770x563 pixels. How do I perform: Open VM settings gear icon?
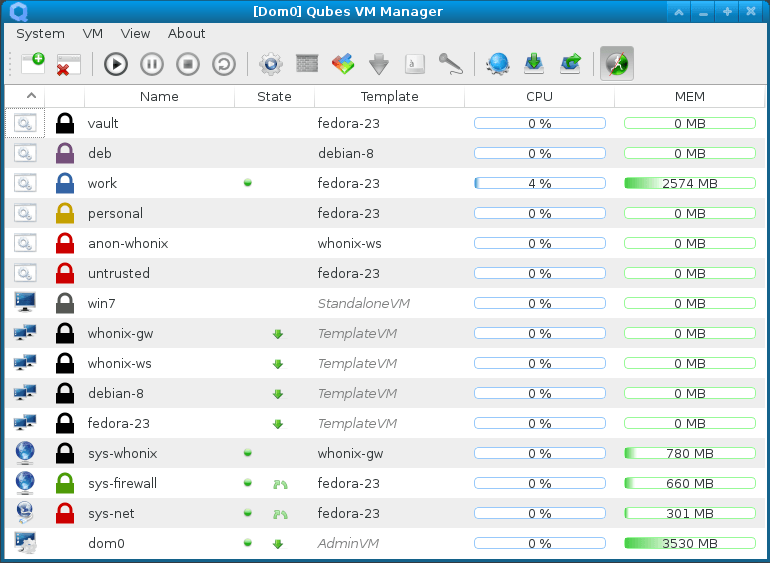271,64
